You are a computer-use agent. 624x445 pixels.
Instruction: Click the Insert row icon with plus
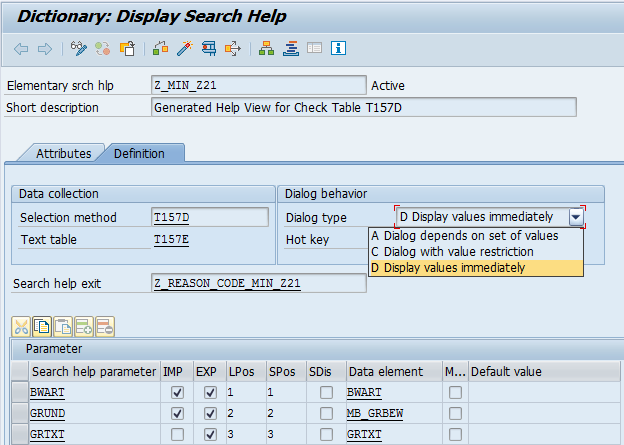(84, 327)
